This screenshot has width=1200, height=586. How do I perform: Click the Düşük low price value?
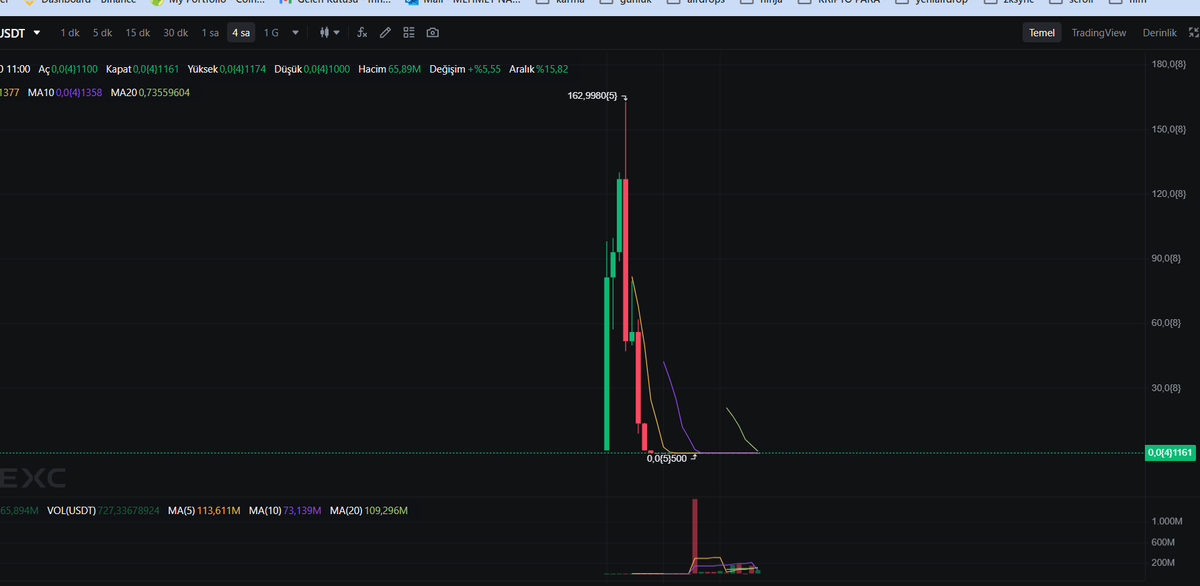click(327, 68)
